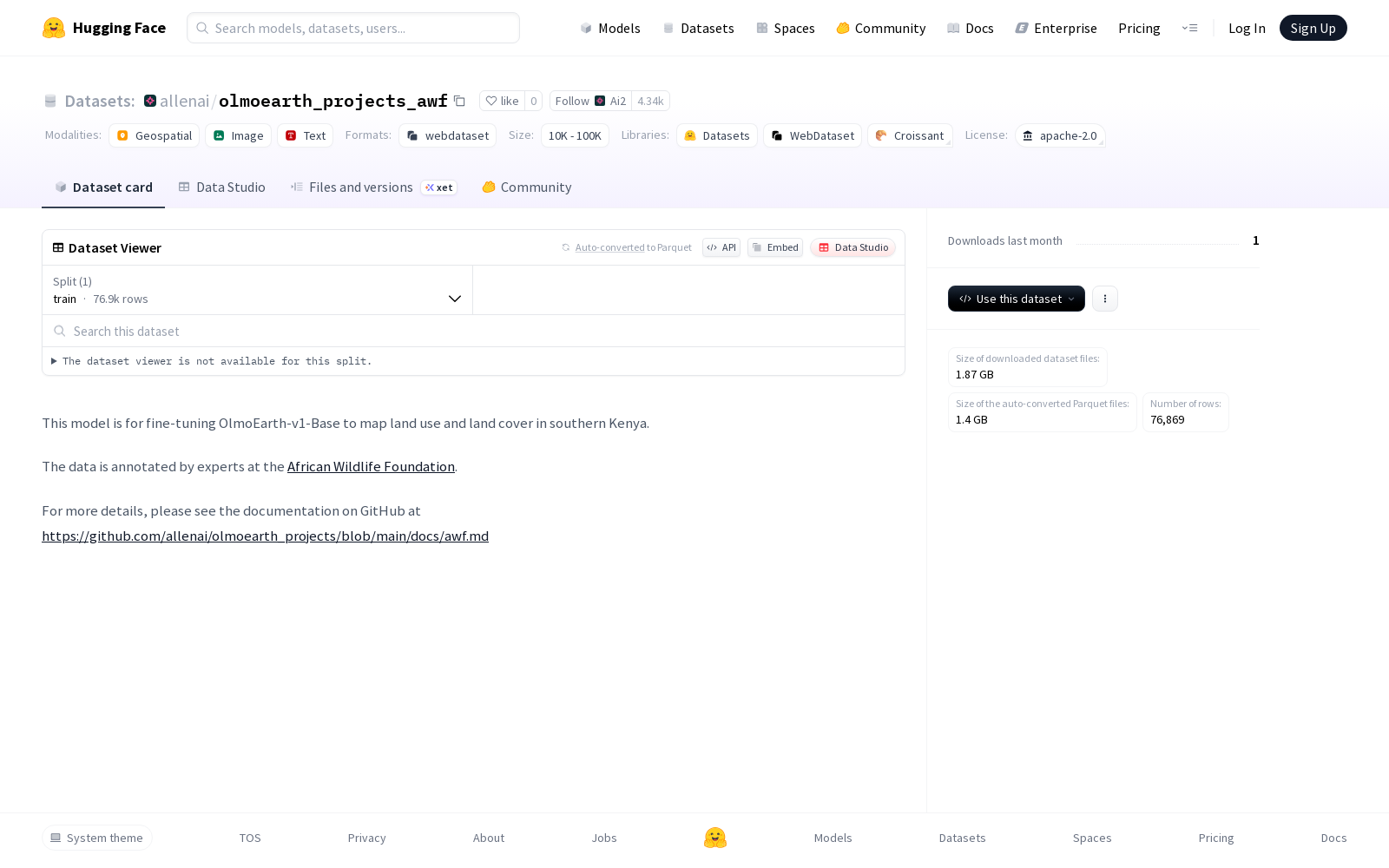Open the Pricing footer link
The width and height of the screenshot is (1389, 868).
1215,838
